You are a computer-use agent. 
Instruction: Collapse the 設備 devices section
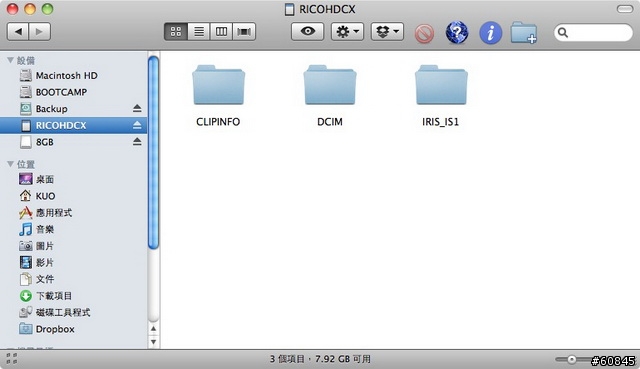coord(11,60)
